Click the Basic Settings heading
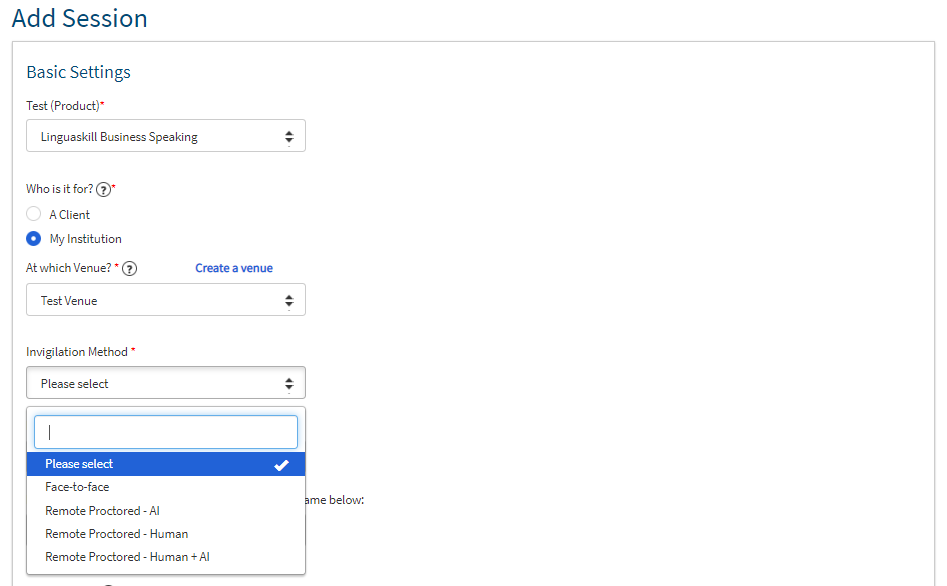The image size is (947, 586). tap(79, 72)
